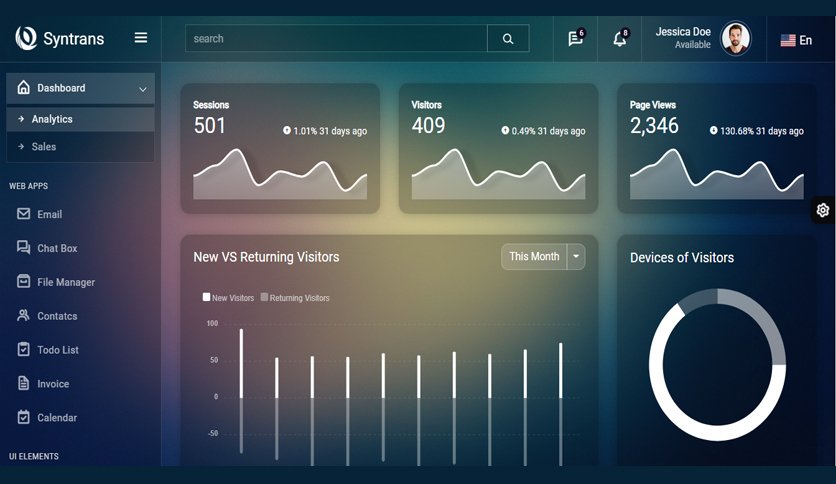836x484 pixels.
Task: Open the Analytics submenu item
Action: click(x=81, y=119)
